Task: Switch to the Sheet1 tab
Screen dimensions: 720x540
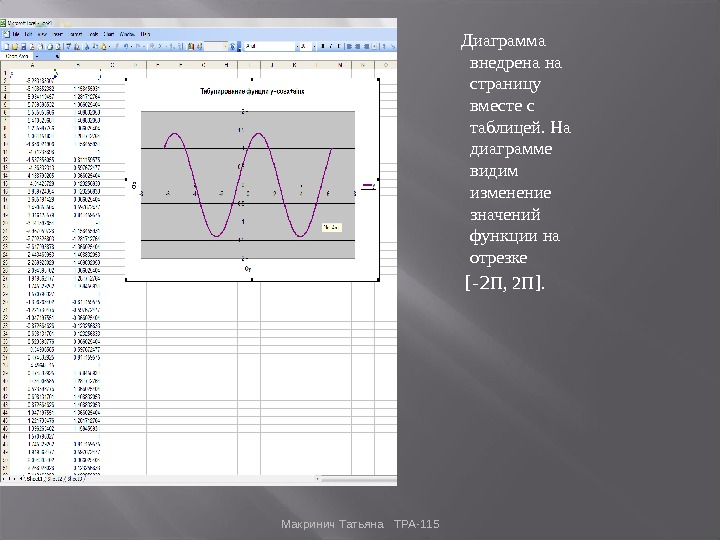Action: pos(34,479)
